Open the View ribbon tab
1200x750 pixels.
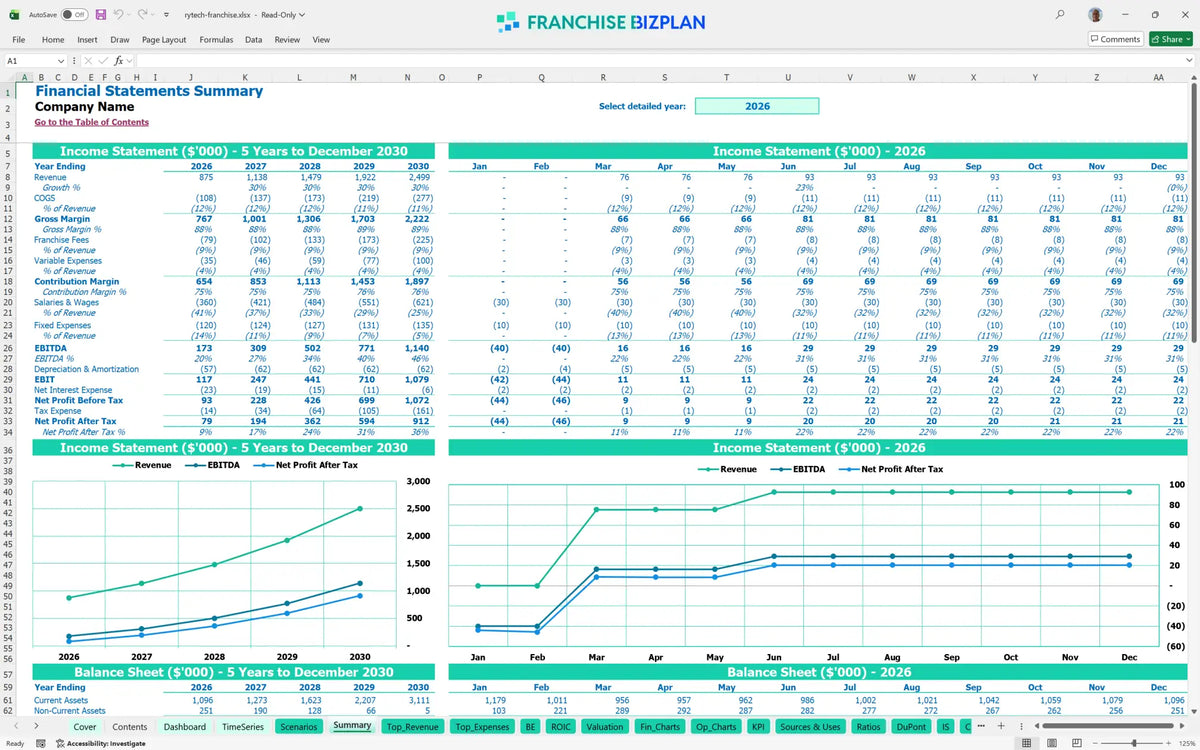click(x=321, y=40)
